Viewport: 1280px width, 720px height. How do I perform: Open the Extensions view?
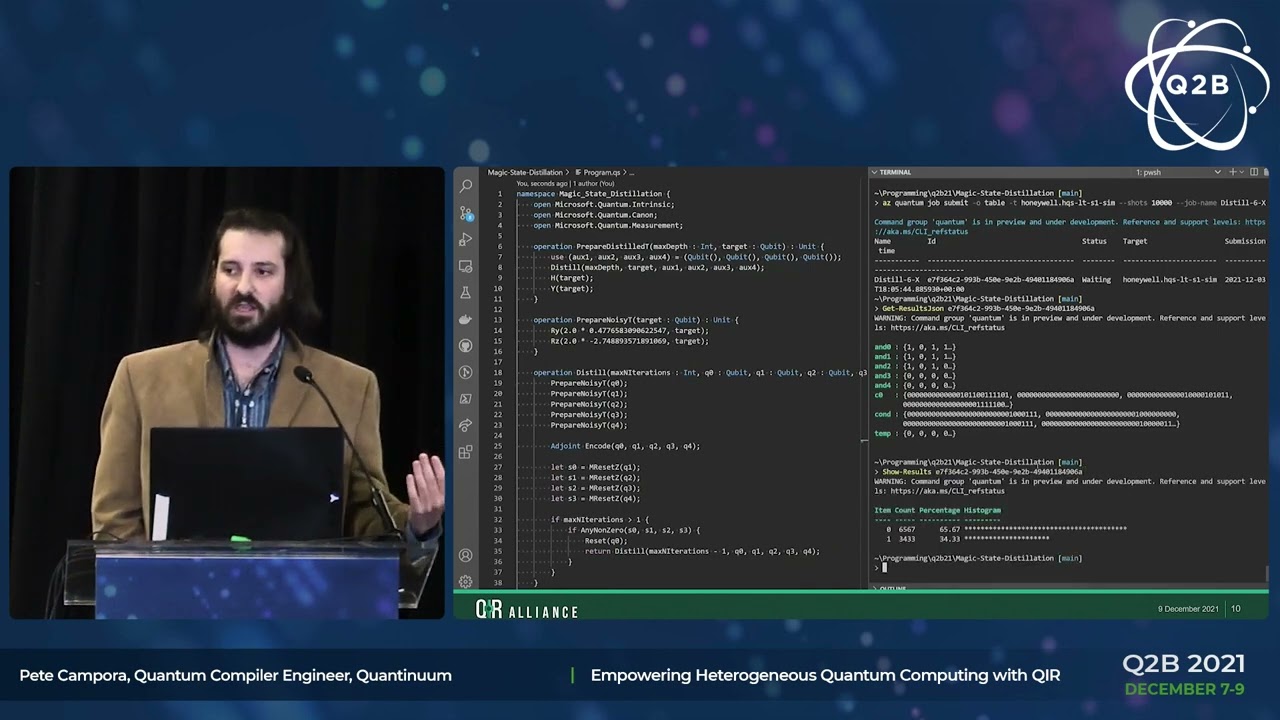[x=465, y=452]
